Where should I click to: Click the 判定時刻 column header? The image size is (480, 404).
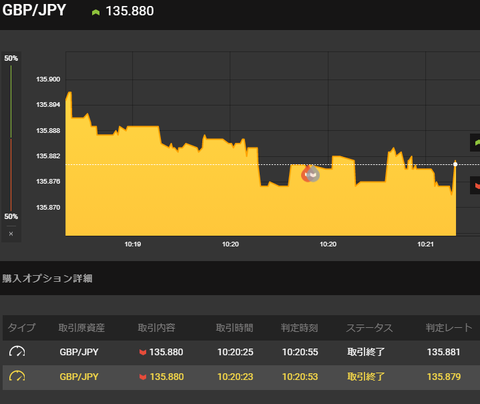(x=299, y=328)
